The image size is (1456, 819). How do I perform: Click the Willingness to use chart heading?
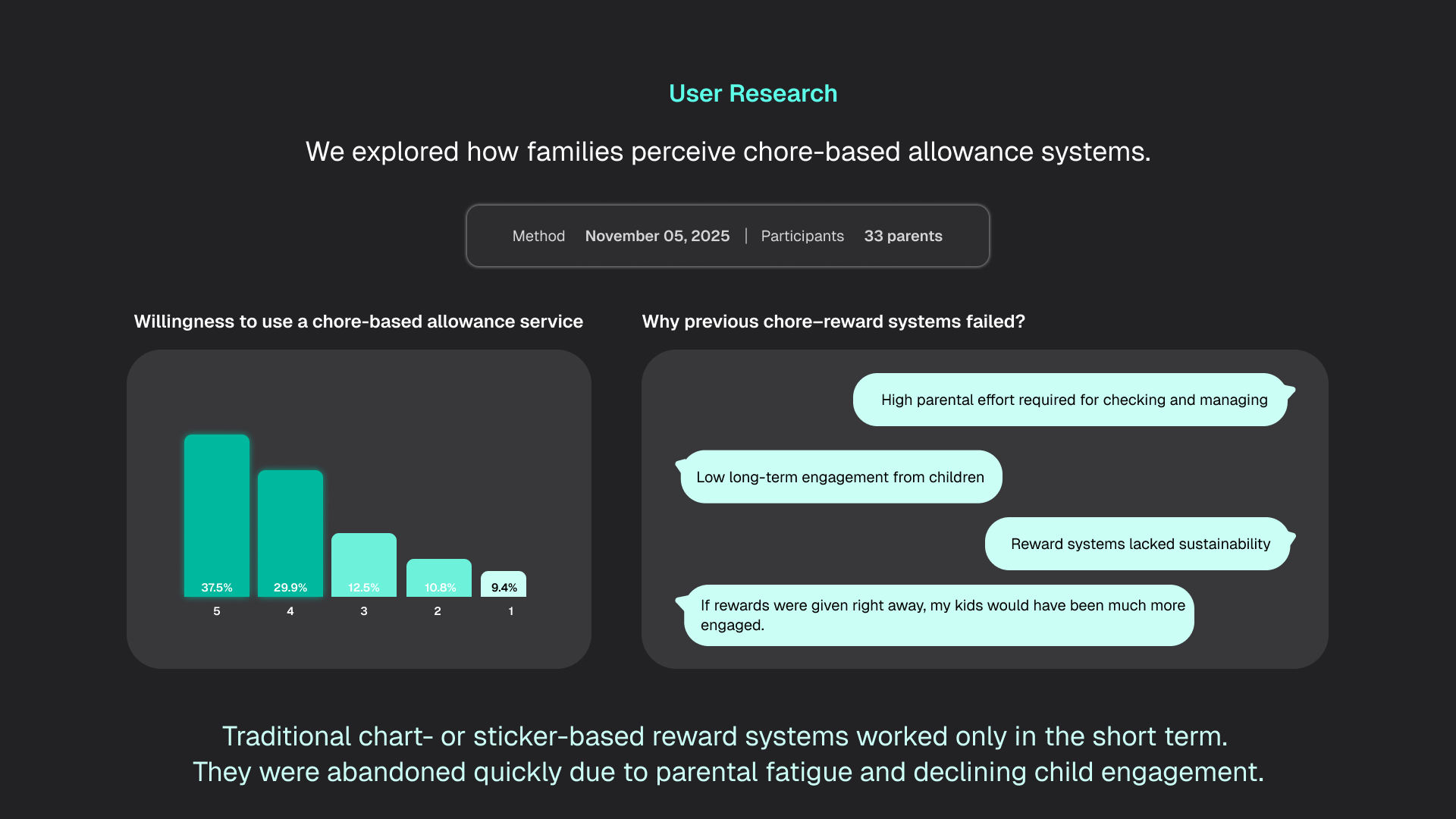[x=358, y=322]
